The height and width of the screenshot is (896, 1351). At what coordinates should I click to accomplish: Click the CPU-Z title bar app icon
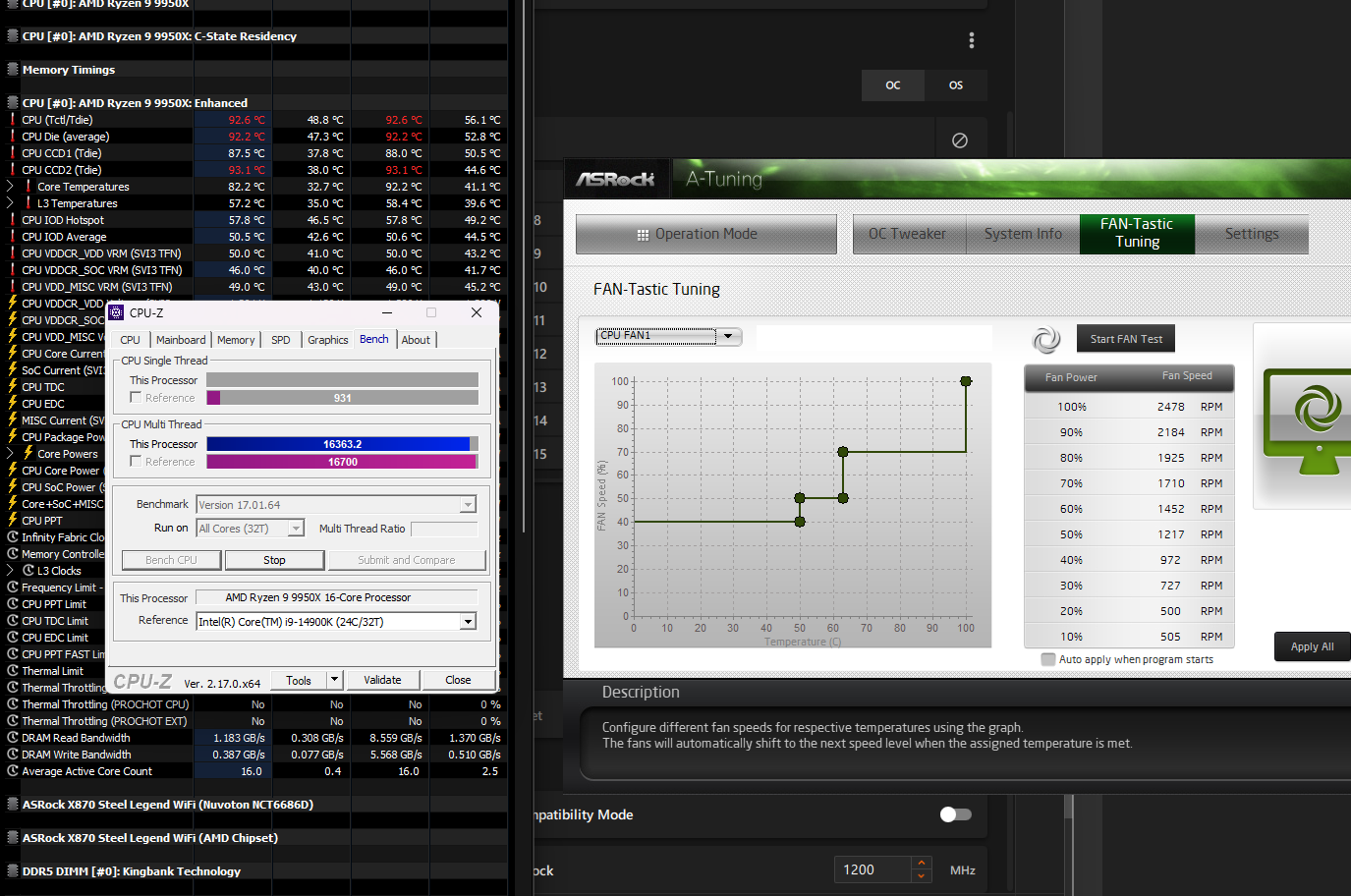point(116,312)
